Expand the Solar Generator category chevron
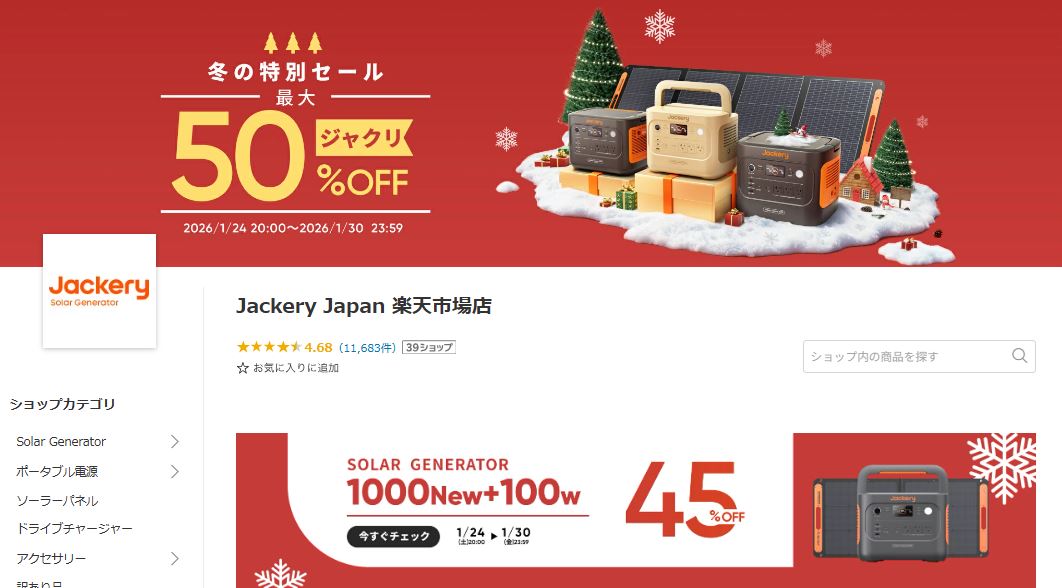This screenshot has width=1062, height=588. pyautogui.click(x=175, y=442)
